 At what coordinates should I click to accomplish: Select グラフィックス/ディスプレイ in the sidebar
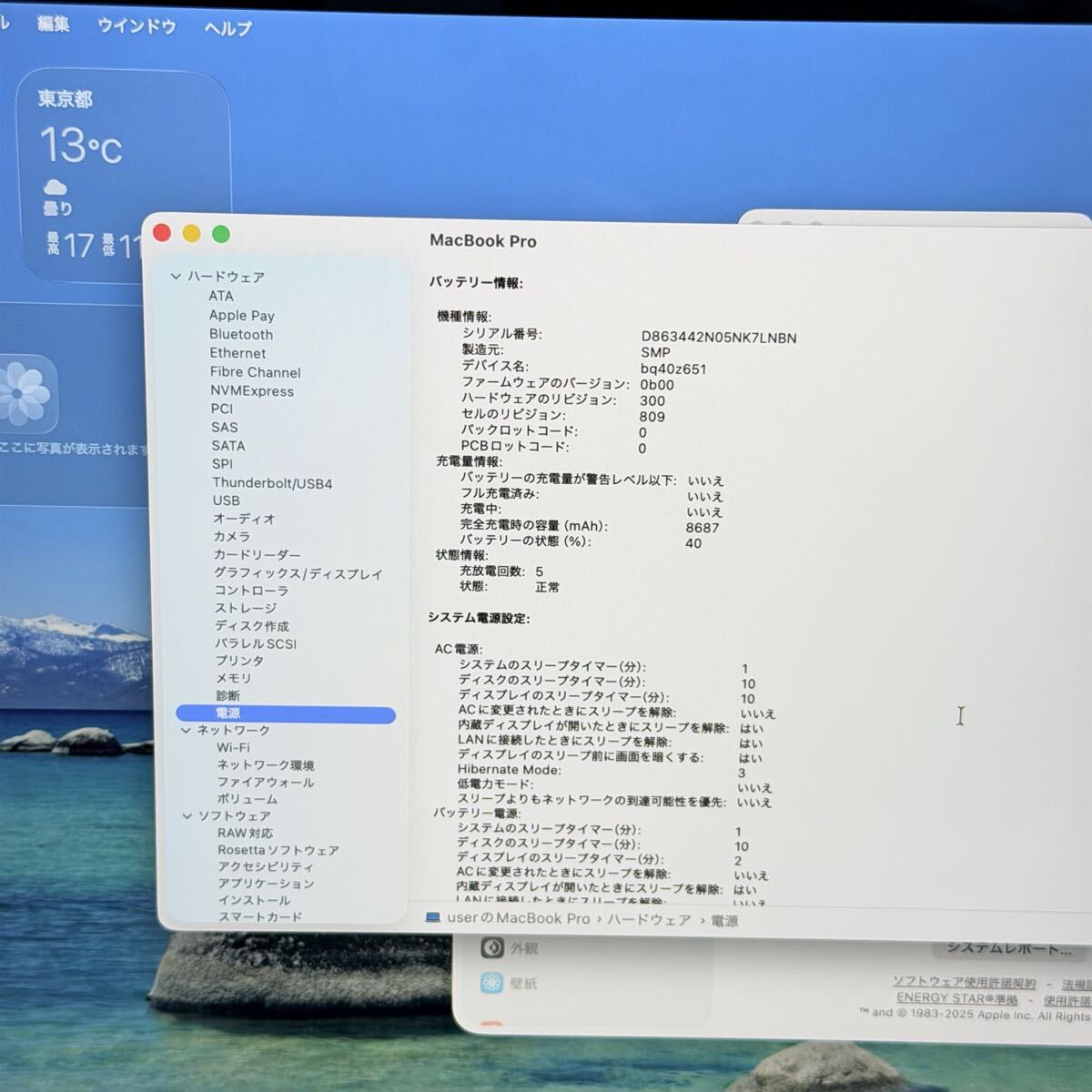tap(298, 573)
